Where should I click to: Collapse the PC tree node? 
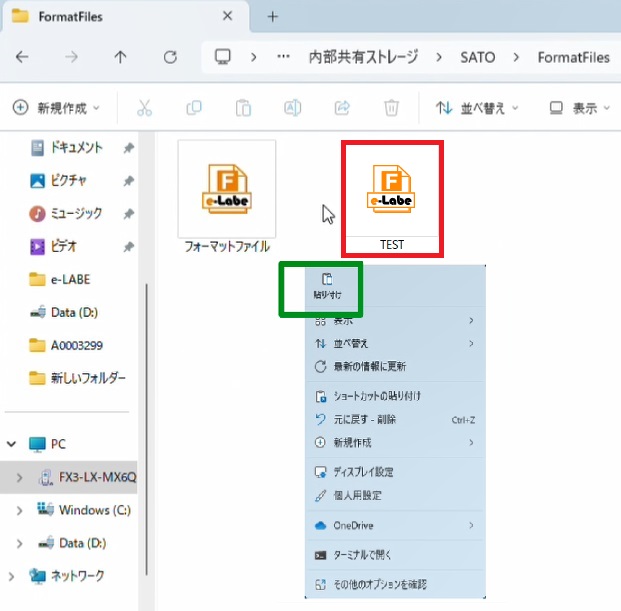coord(12,444)
